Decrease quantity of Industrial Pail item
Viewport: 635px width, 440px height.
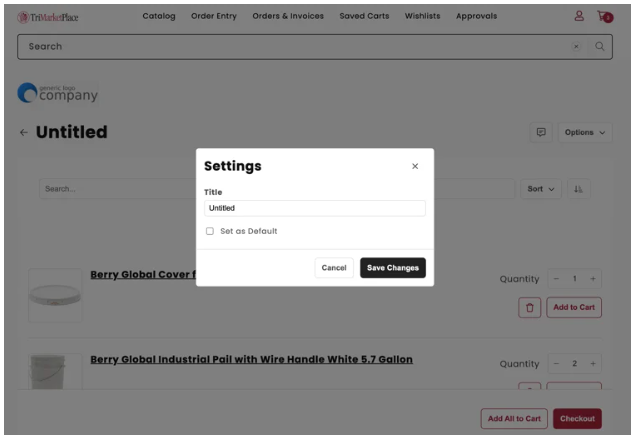point(556,363)
